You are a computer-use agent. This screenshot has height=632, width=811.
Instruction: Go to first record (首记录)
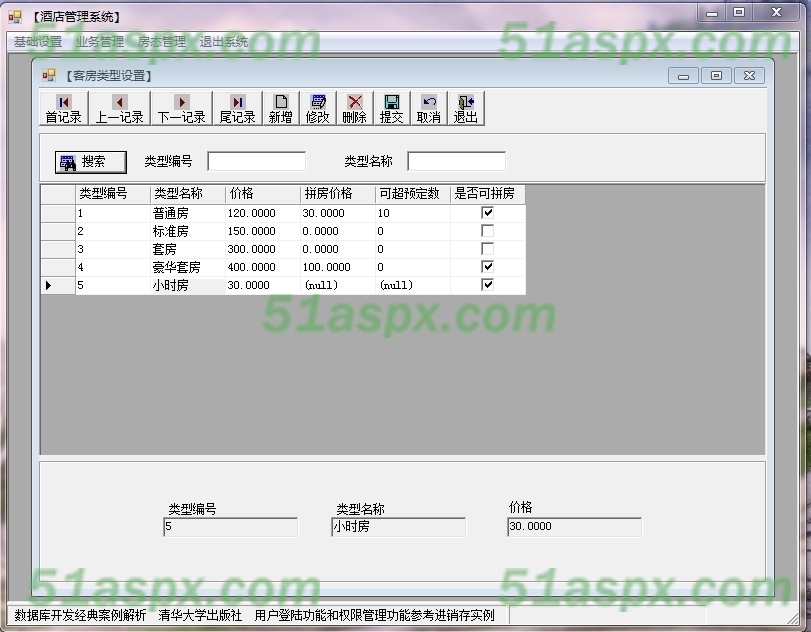[64, 108]
